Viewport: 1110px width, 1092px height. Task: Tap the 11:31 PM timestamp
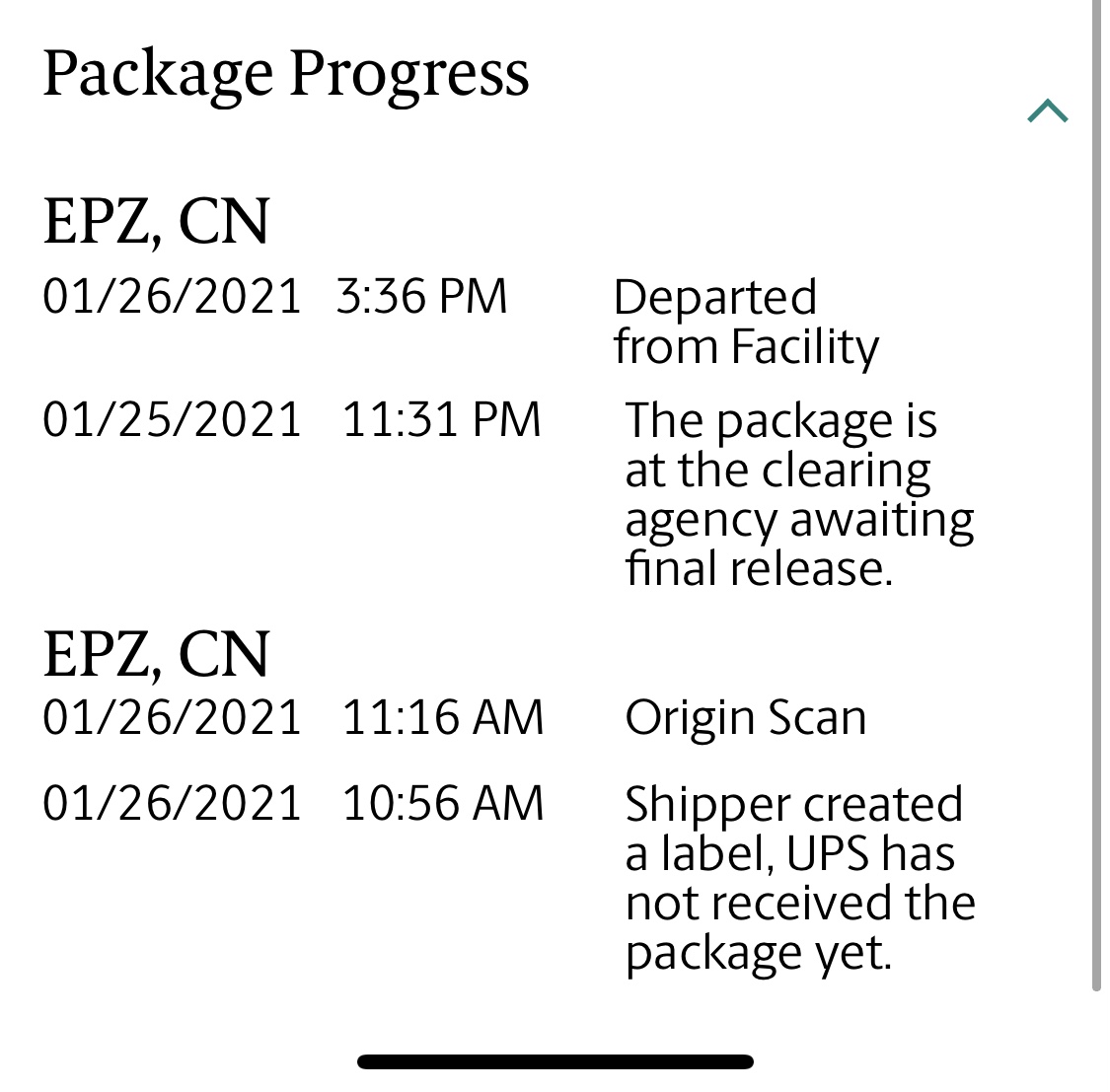(x=441, y=419)
